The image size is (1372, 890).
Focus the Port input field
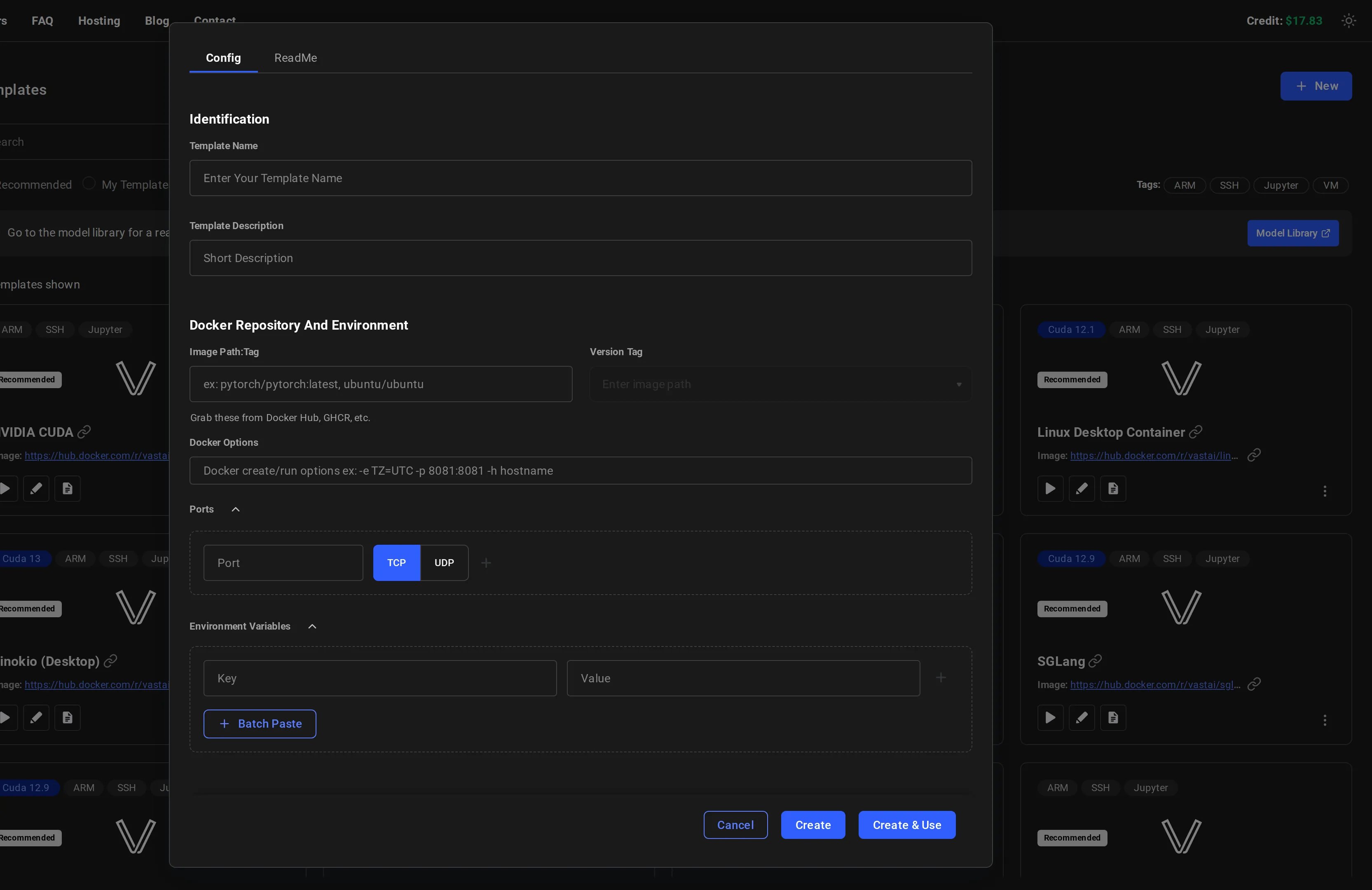point(283,562)
